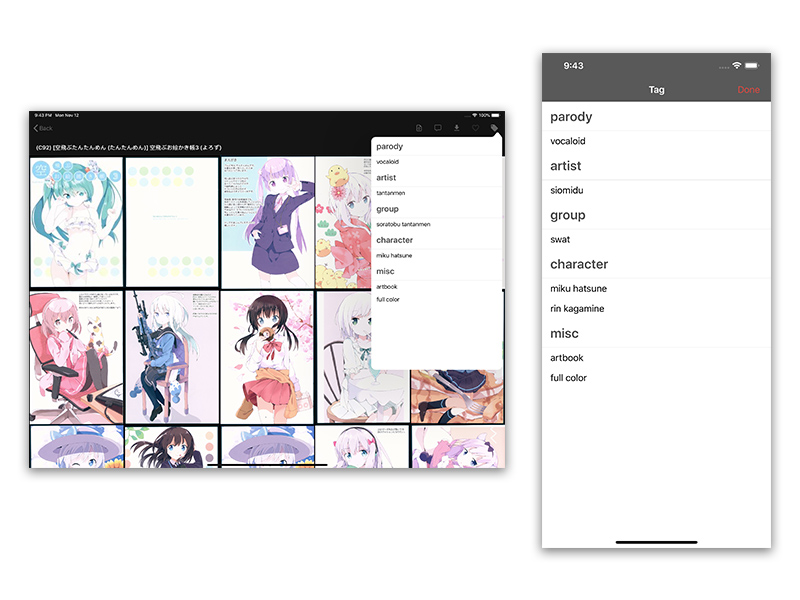Click the 9:43 clock on the phone

coord(573,66)
